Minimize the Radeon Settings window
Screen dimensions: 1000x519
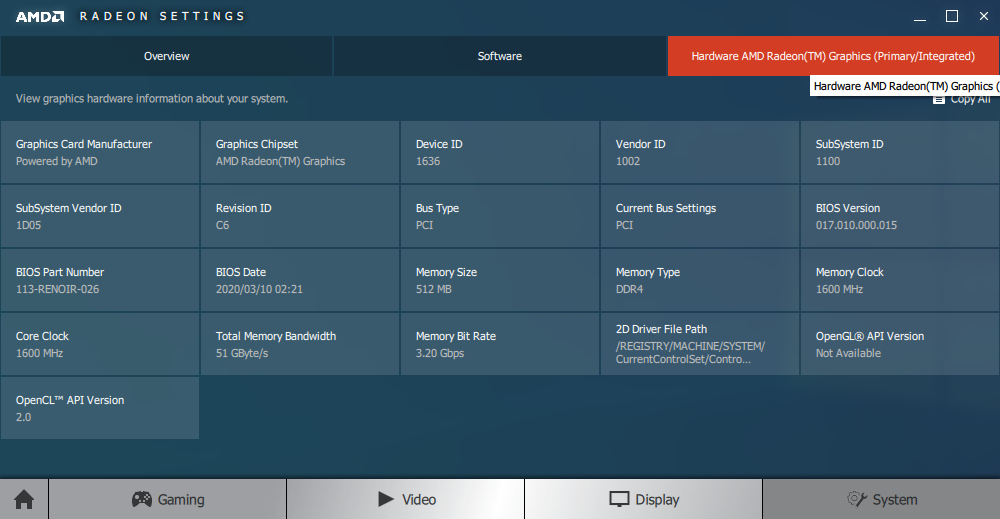pos(919,16)
